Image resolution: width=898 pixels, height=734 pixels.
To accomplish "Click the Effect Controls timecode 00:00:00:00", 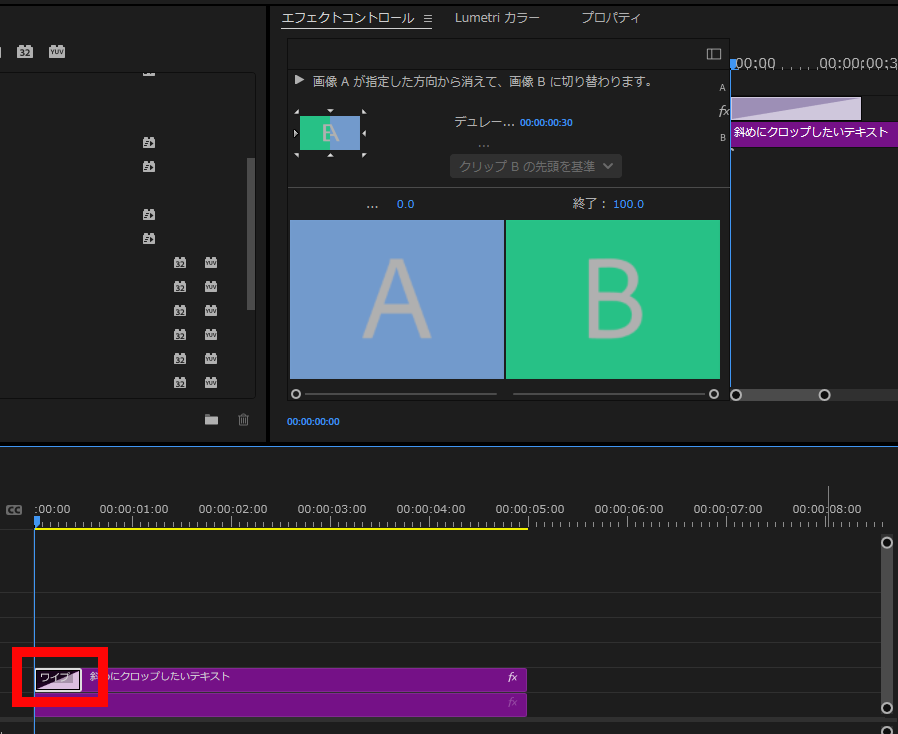I will click(313, 421).
